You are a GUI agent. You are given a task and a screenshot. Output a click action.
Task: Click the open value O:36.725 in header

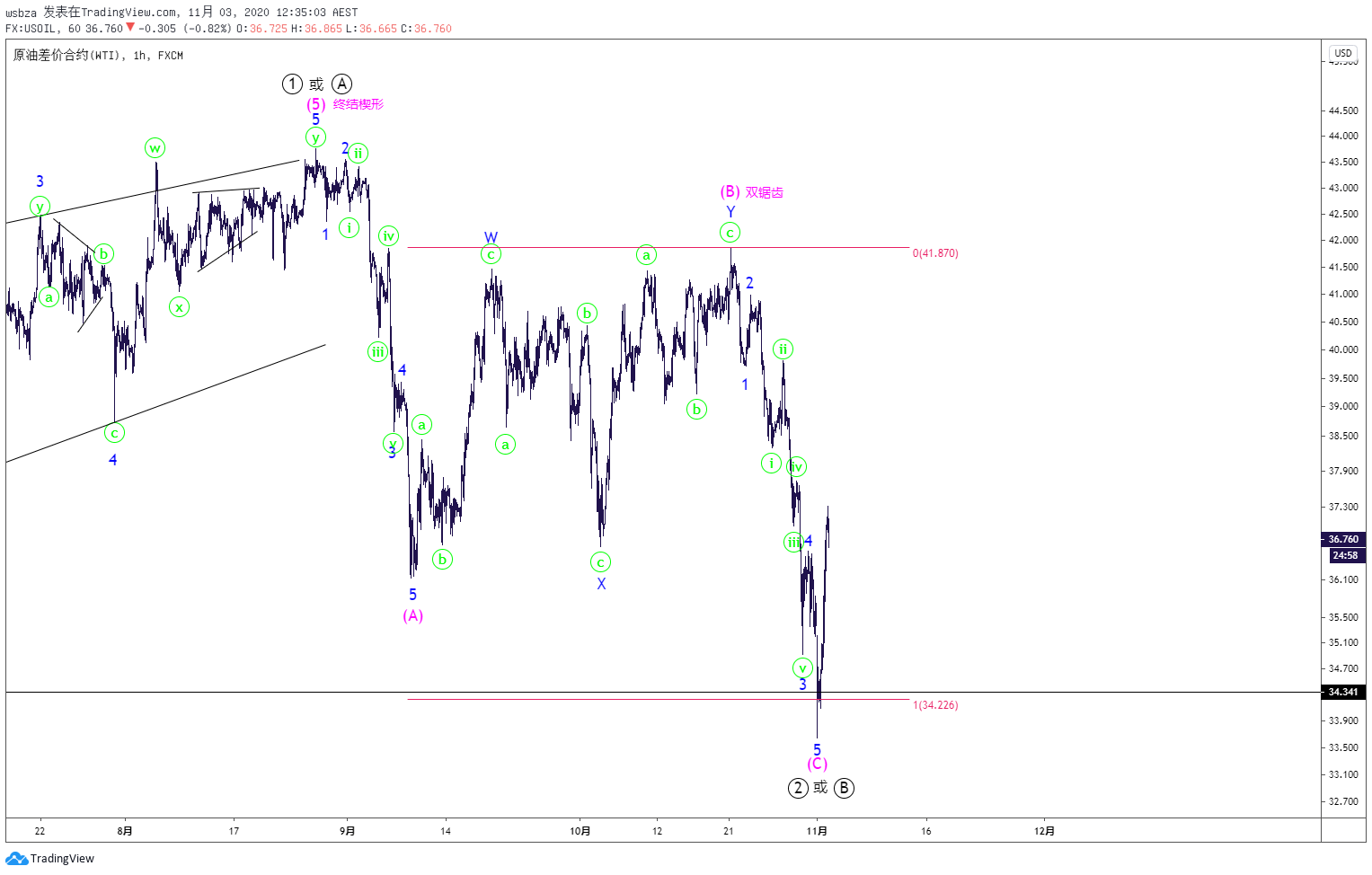tap(262, 29)
